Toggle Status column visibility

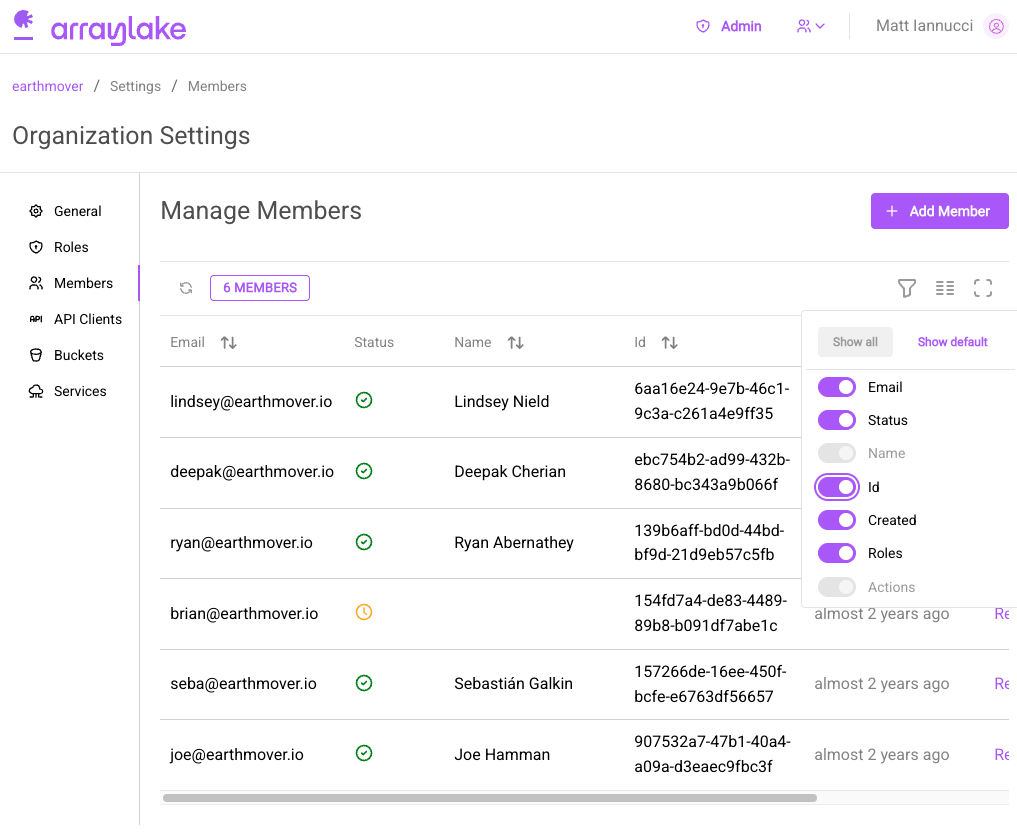[837, 420]
